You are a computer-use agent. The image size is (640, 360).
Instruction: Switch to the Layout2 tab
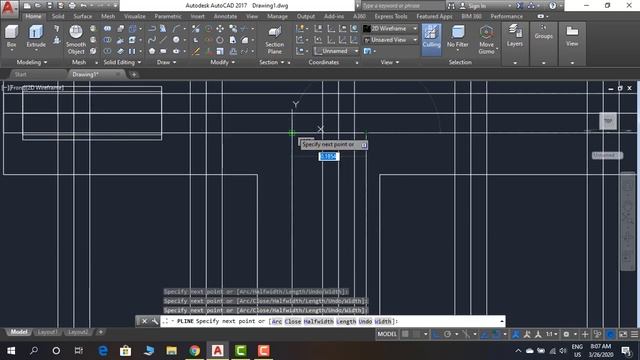tap(78, 332)
